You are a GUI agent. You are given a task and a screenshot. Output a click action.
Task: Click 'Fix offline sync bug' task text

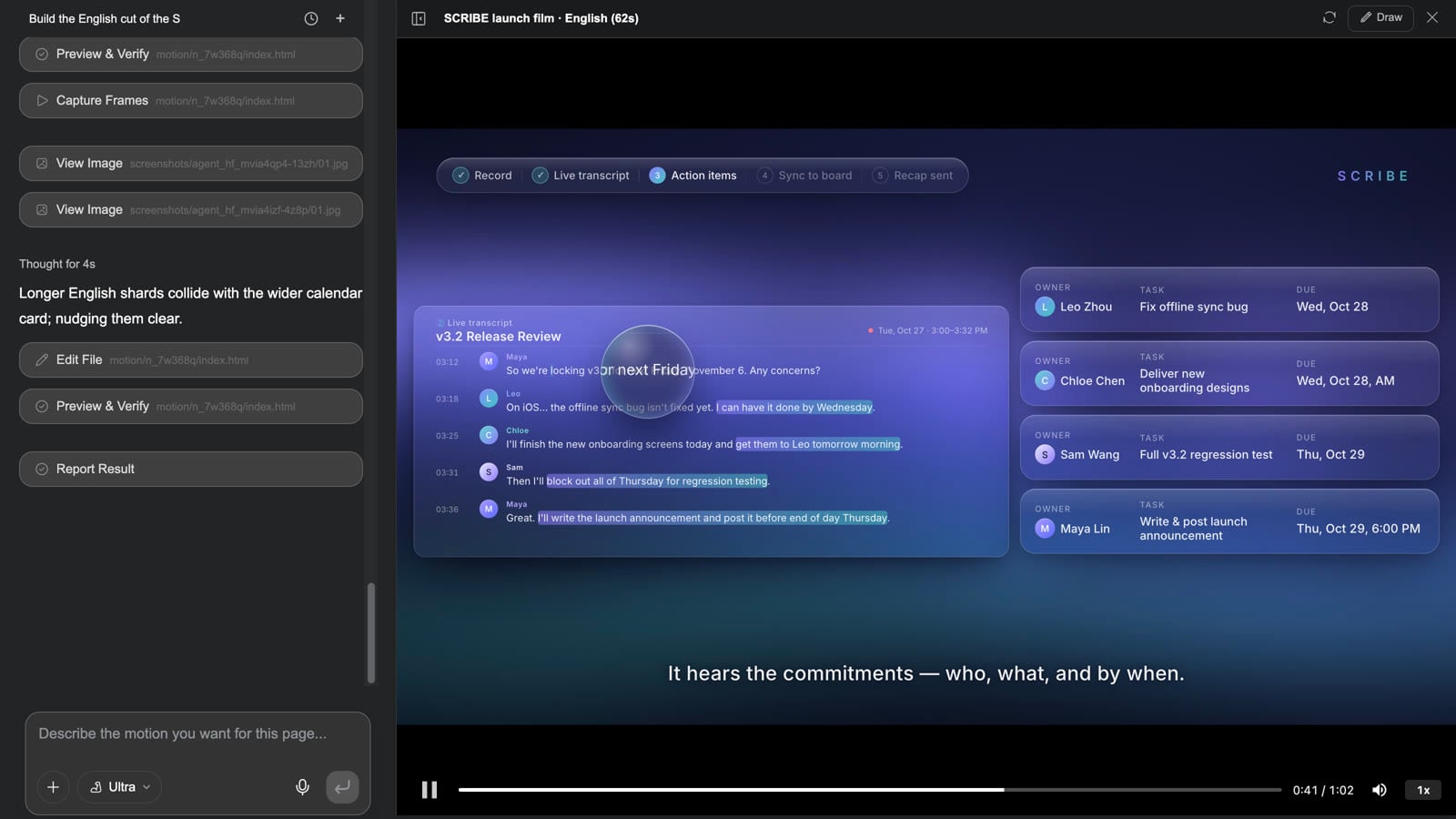point(1194,307)
